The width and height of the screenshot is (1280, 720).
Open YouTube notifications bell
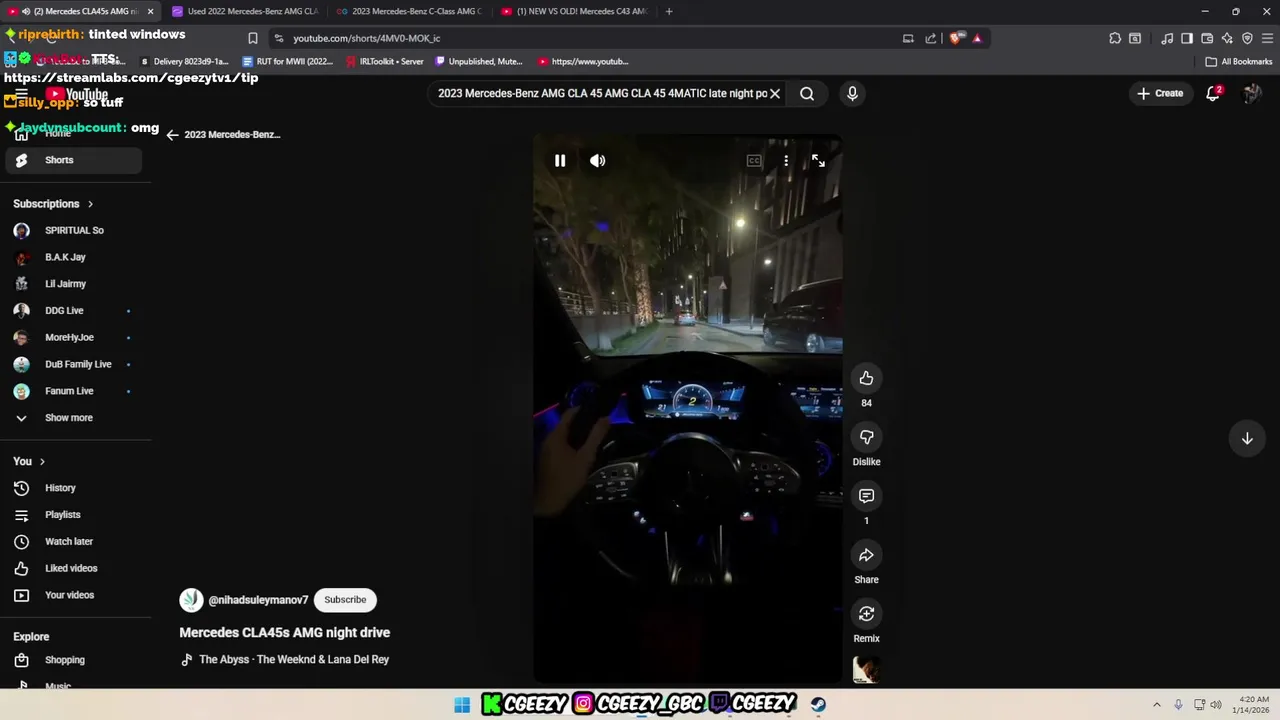(x=1213, y=94)
